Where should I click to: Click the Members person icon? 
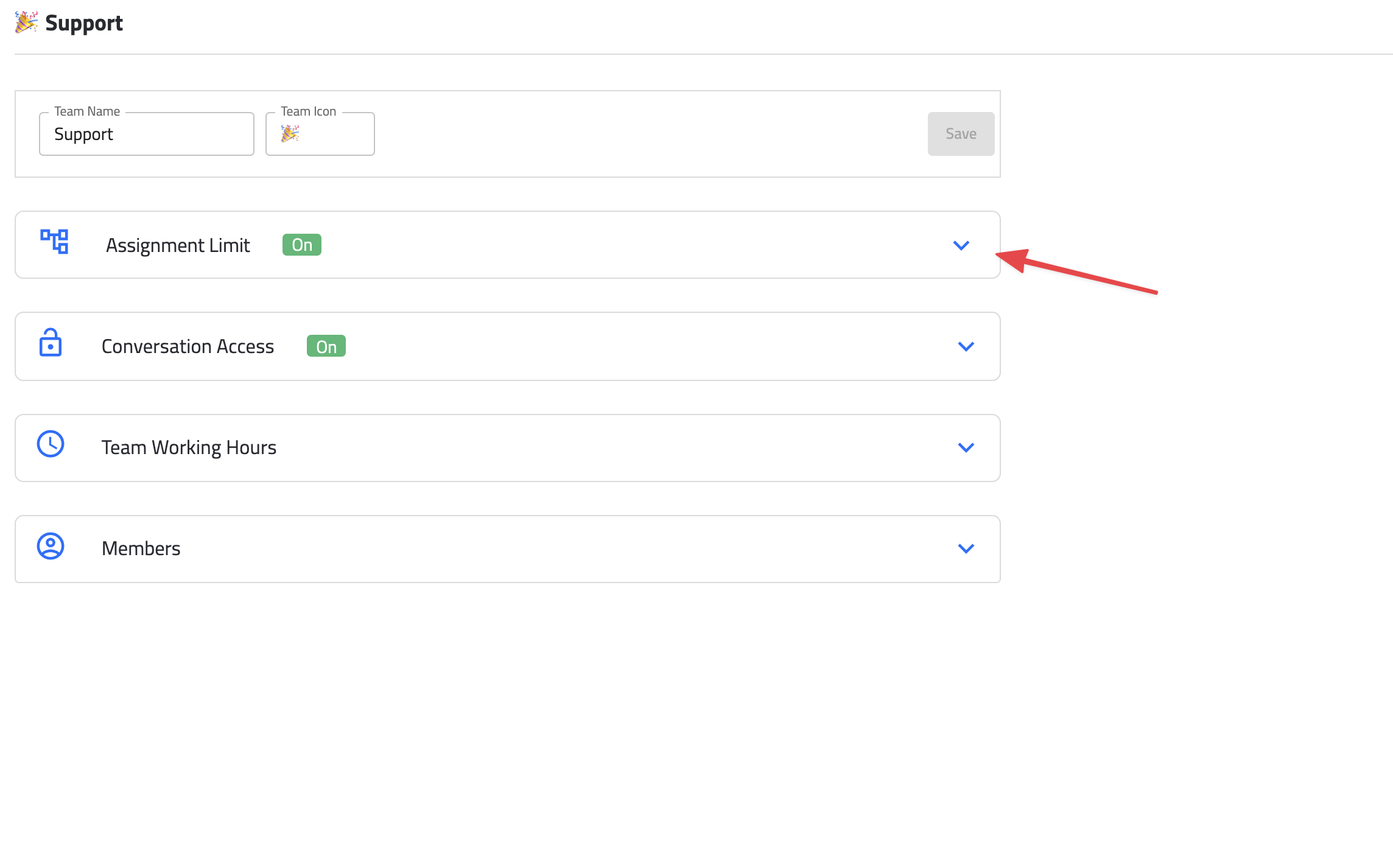(x=51, y=546)
